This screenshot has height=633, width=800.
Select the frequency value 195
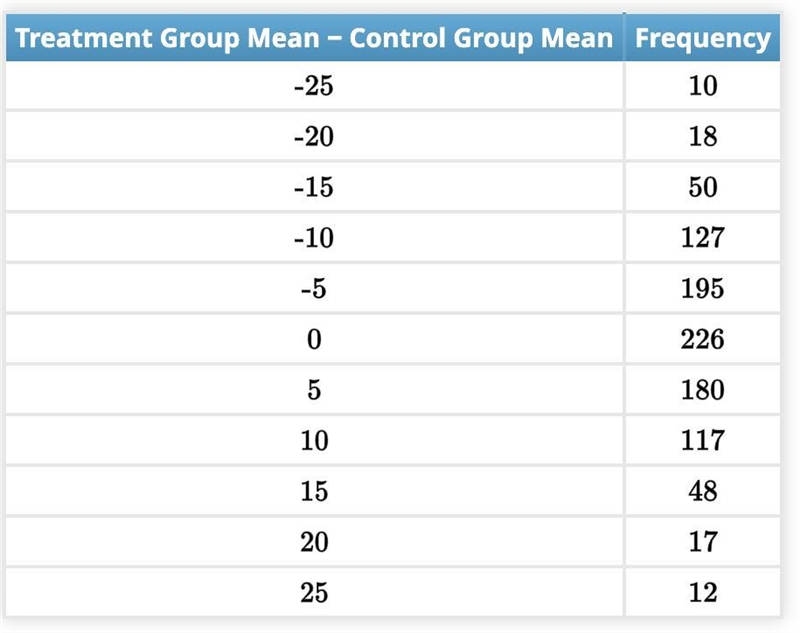click(x=703, y=288)
